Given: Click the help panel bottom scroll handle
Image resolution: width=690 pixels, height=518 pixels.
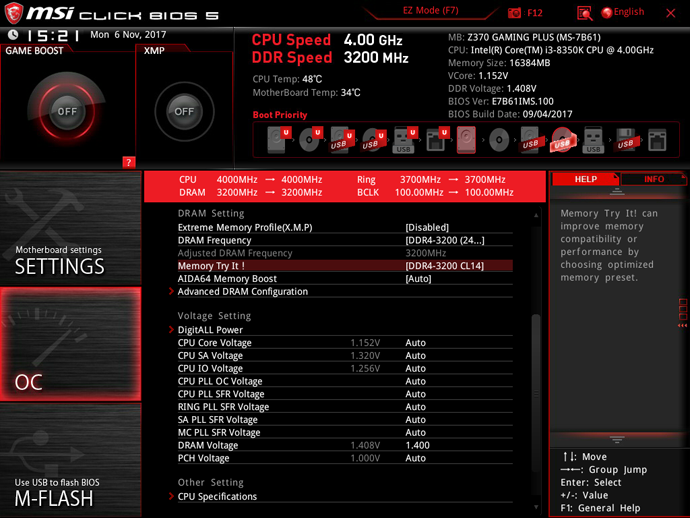Looking at the screenshot, I should point(617,440).
